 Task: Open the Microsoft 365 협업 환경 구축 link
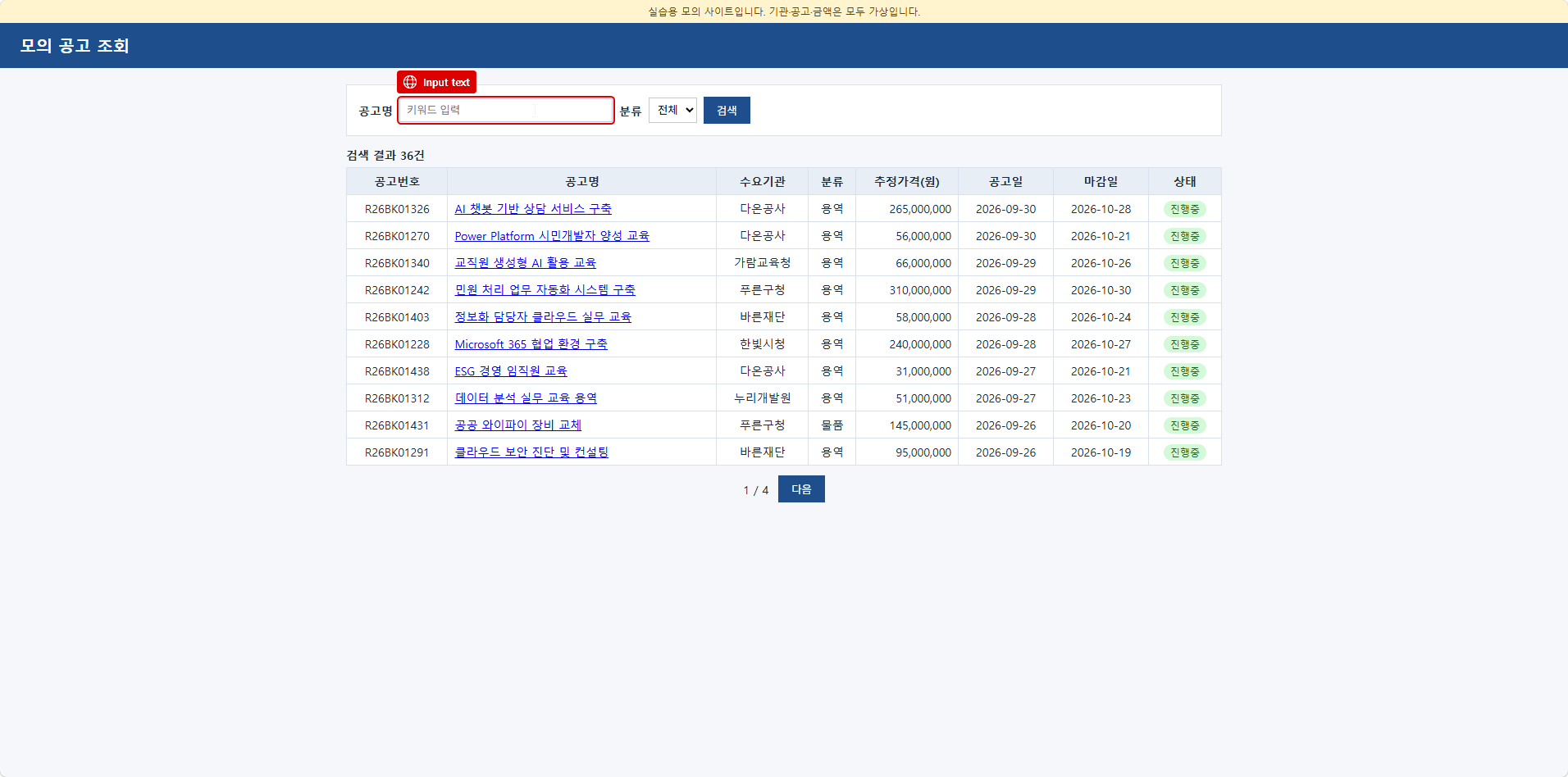(x=531, y=344)
